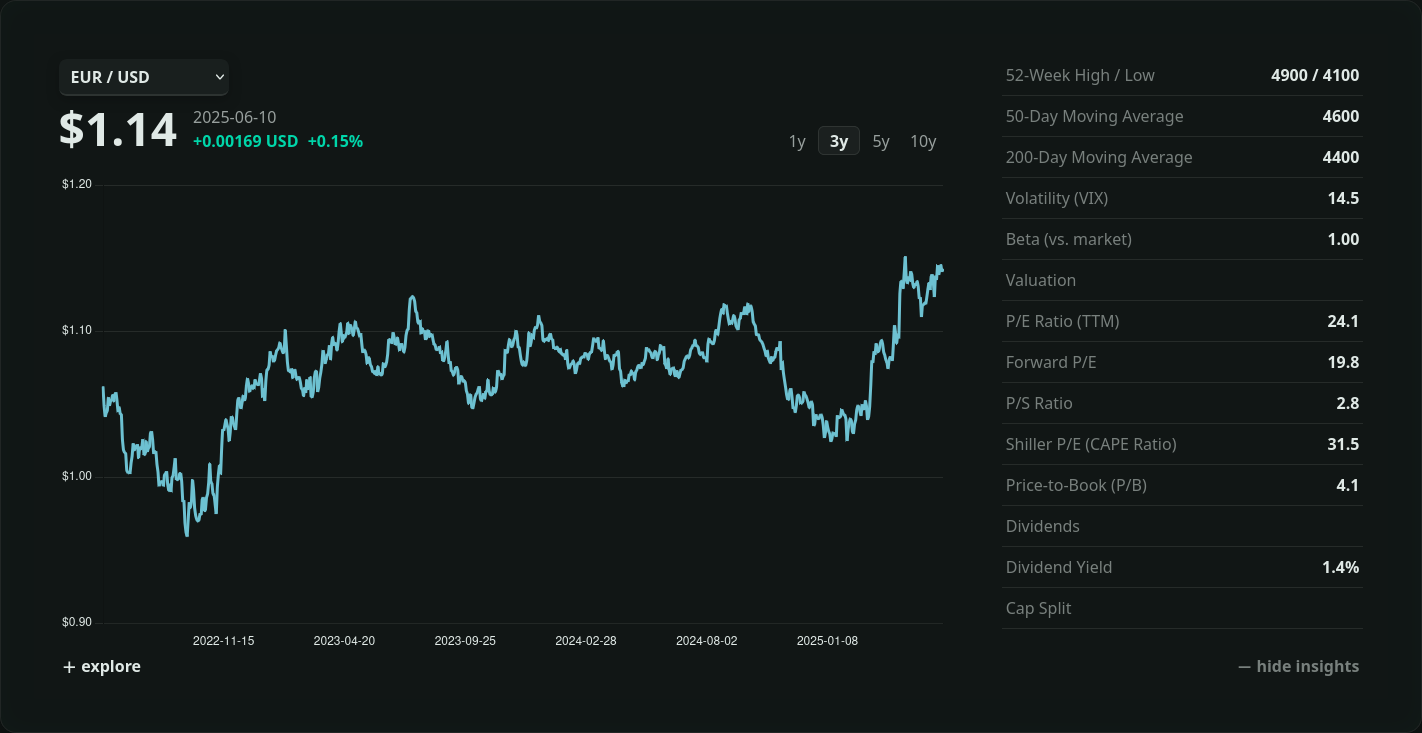Choose the 5y chart range
1422x733 pixels.
[880, 141]
